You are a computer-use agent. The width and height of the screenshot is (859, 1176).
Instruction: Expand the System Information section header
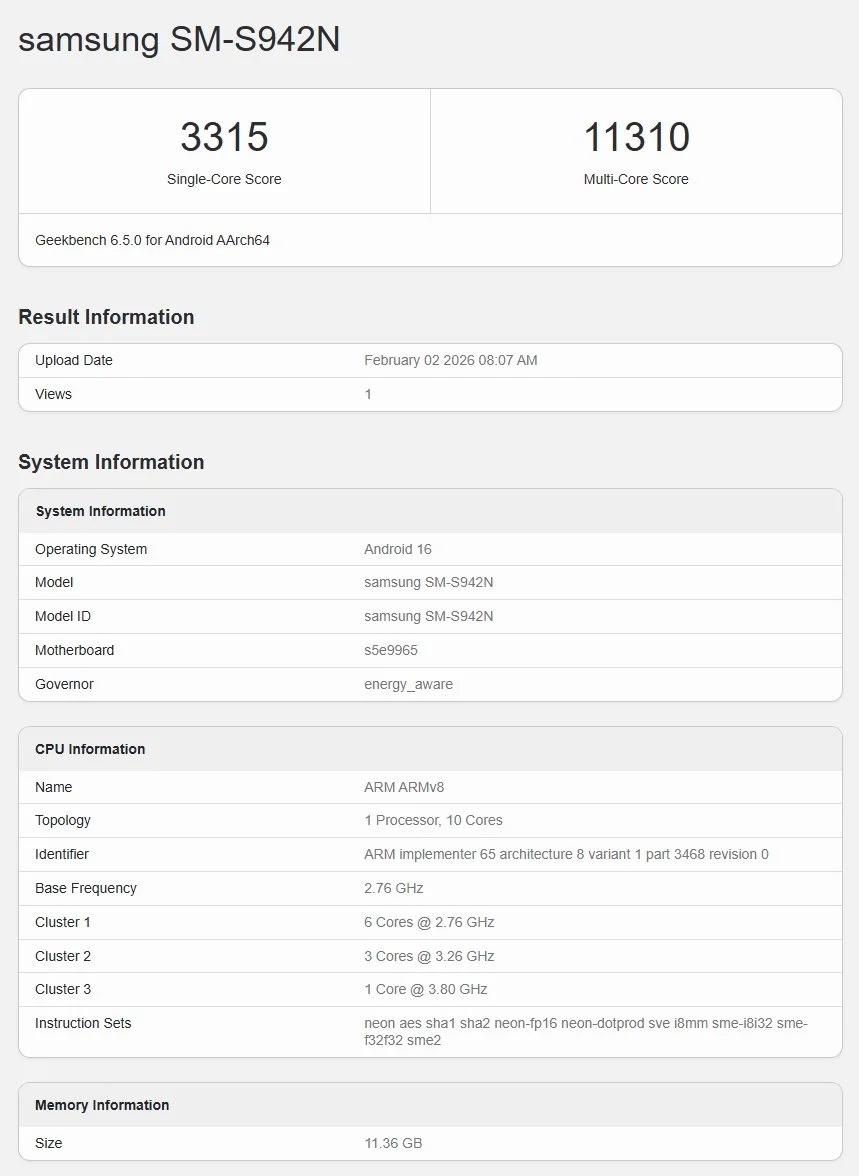(111, 462)
